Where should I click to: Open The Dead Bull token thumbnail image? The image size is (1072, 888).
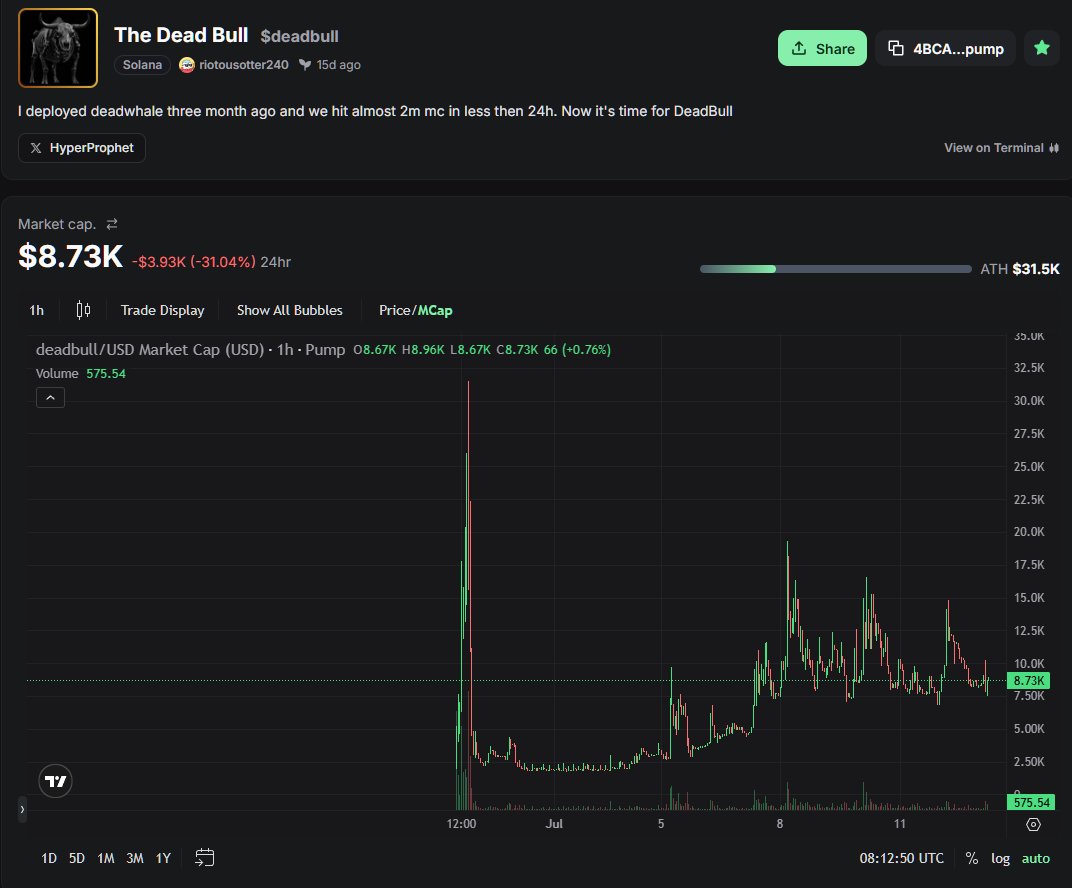58,48
